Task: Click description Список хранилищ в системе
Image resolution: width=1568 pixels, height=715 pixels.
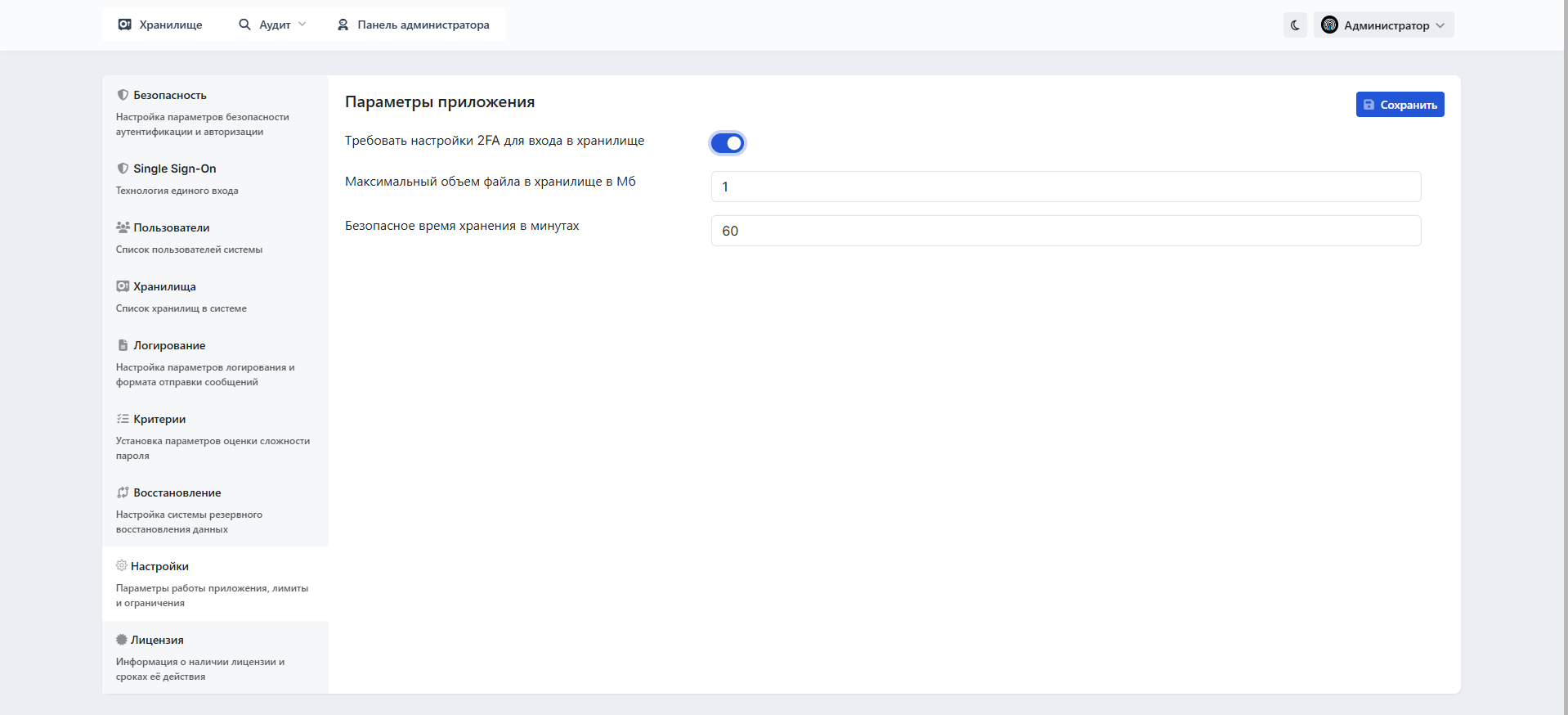Action: 181,308
